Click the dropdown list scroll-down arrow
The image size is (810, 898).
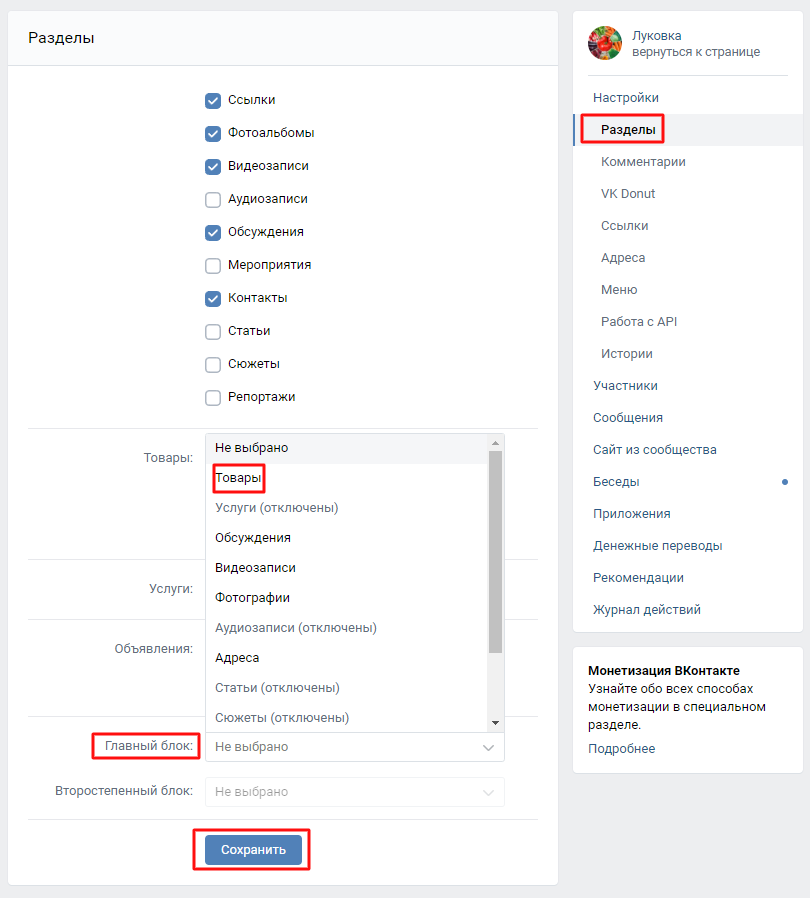coord(494,723)
